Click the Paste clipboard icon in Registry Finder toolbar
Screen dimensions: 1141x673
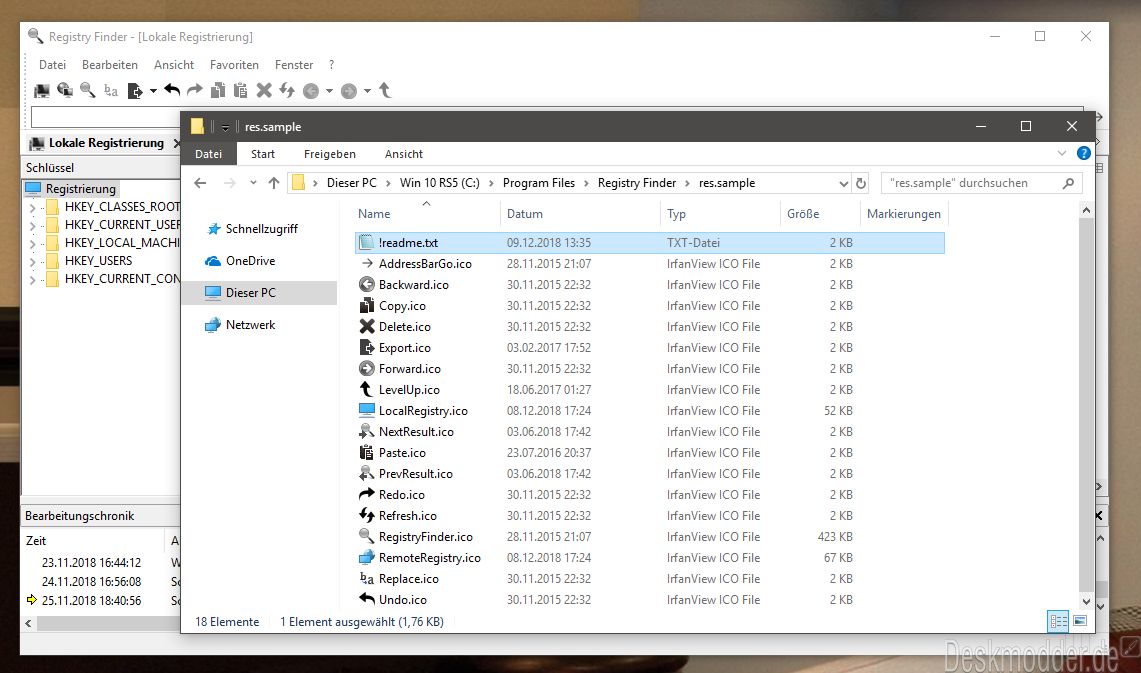(x=240, y=90)
